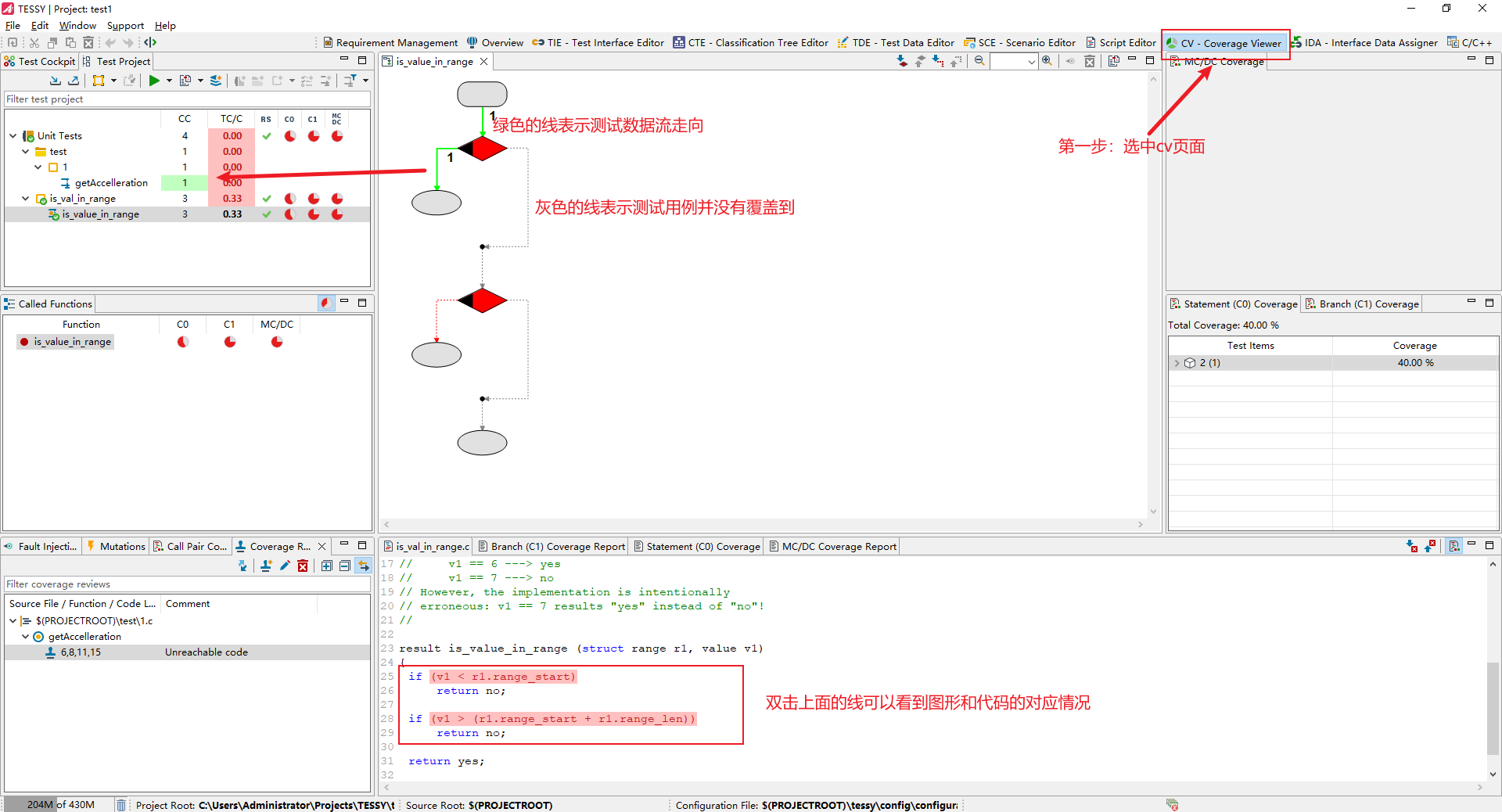Switch to CTE - Classification Tree Editor

(751, 43)
